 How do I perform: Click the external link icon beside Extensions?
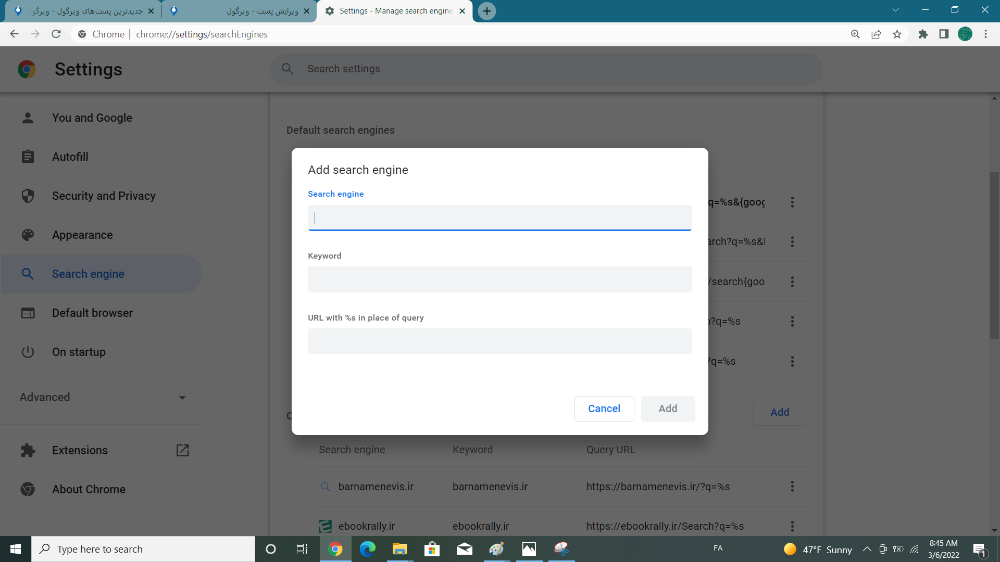point(182,450)
